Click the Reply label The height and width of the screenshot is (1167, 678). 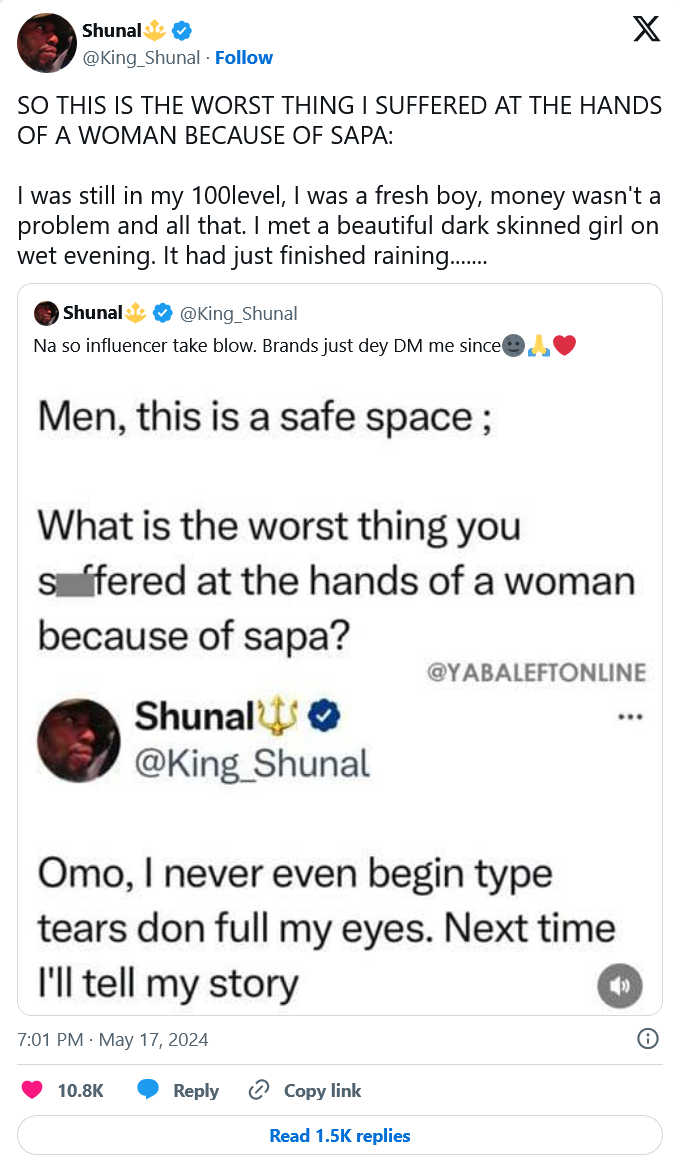[196, 1090]
